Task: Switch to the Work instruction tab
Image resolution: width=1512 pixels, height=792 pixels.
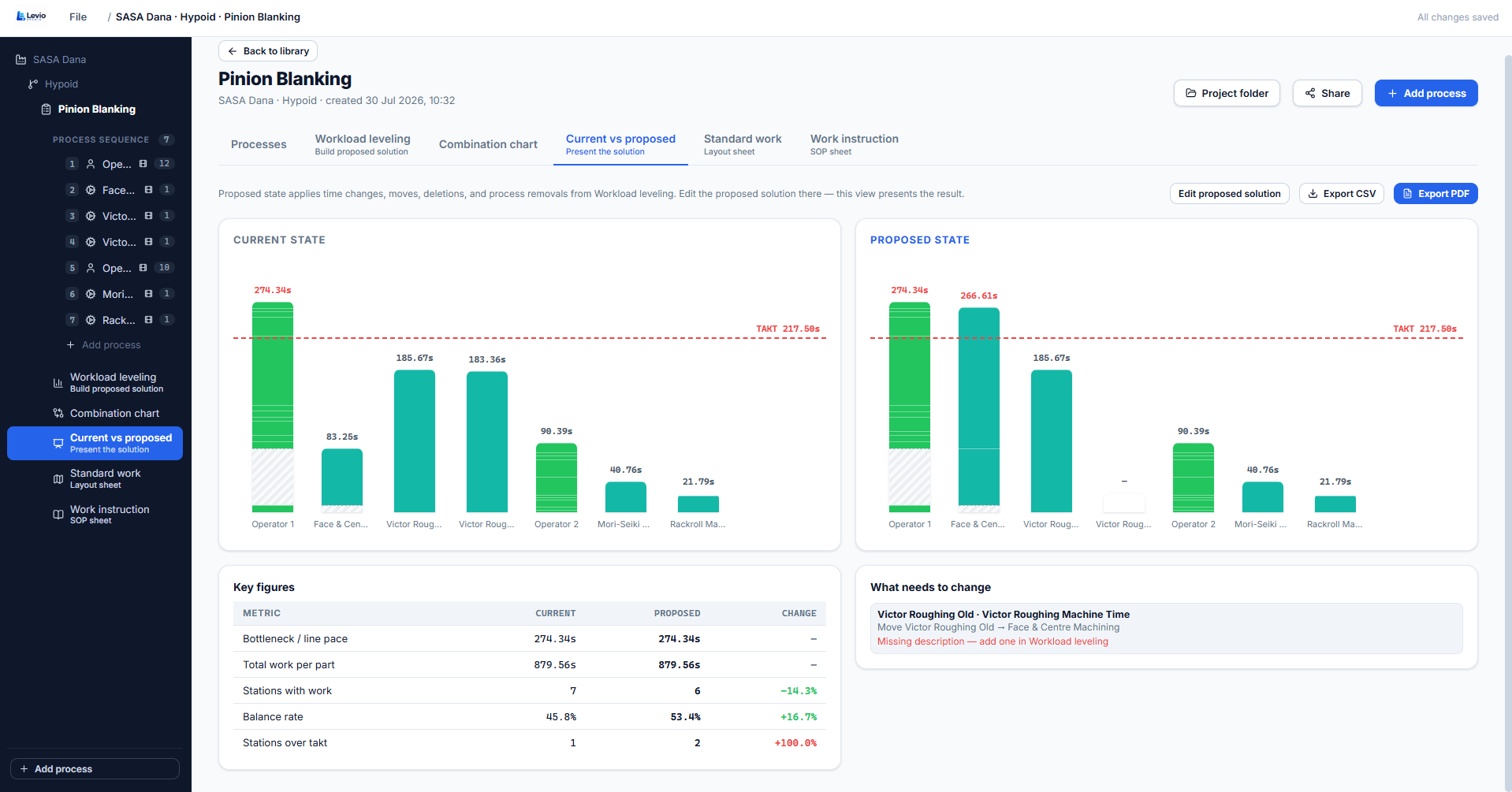Action: pos(855,144)
